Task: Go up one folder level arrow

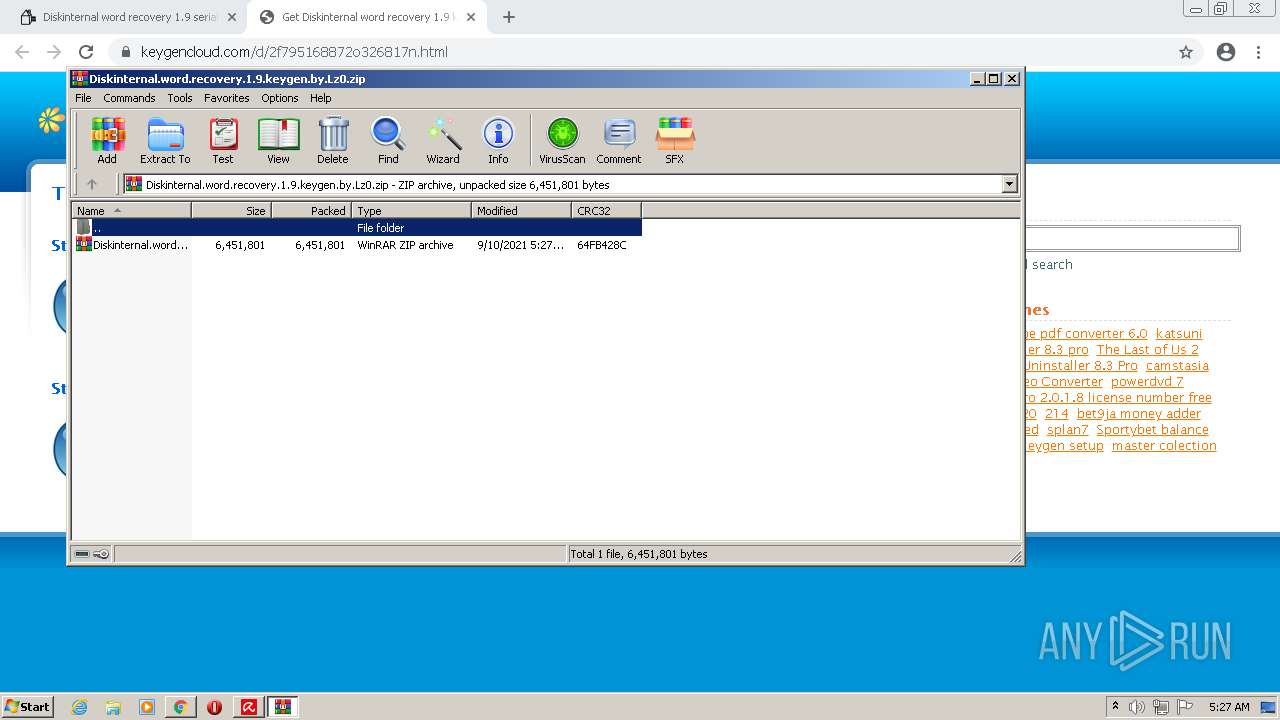Action: 92,184
